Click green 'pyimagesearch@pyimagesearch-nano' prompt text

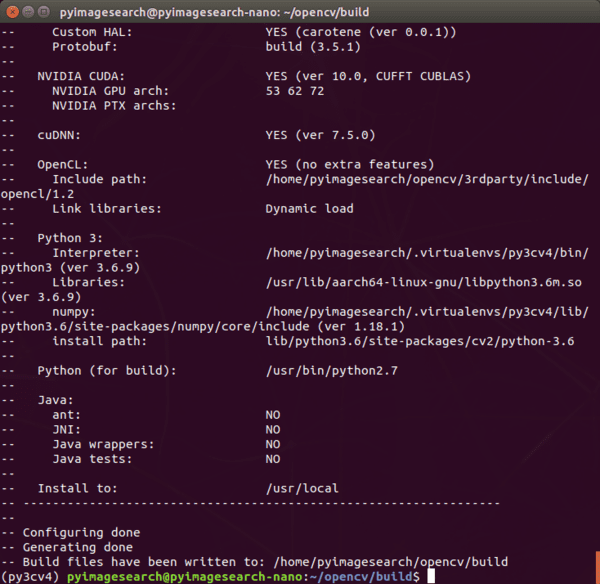pos(185,577)
